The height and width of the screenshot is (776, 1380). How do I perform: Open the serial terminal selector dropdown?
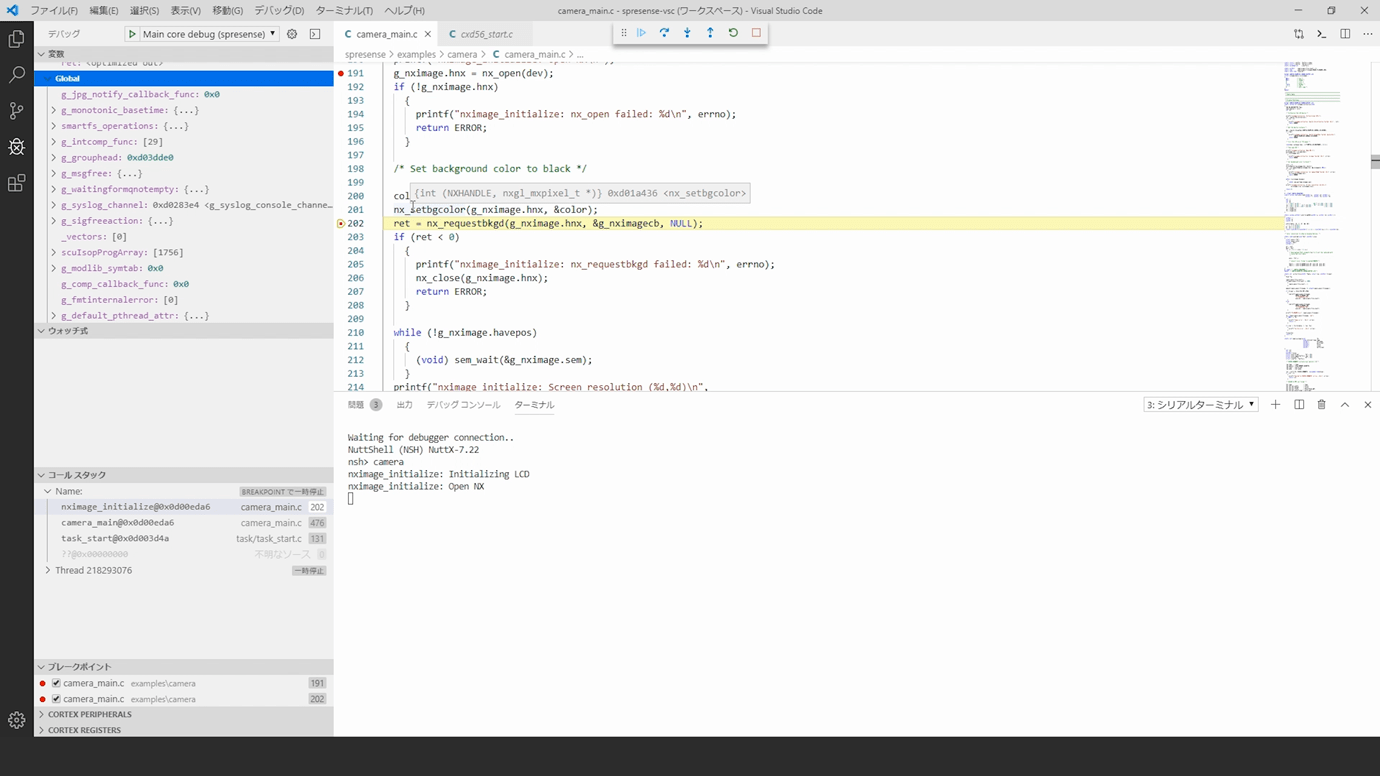pos(1200,405)
